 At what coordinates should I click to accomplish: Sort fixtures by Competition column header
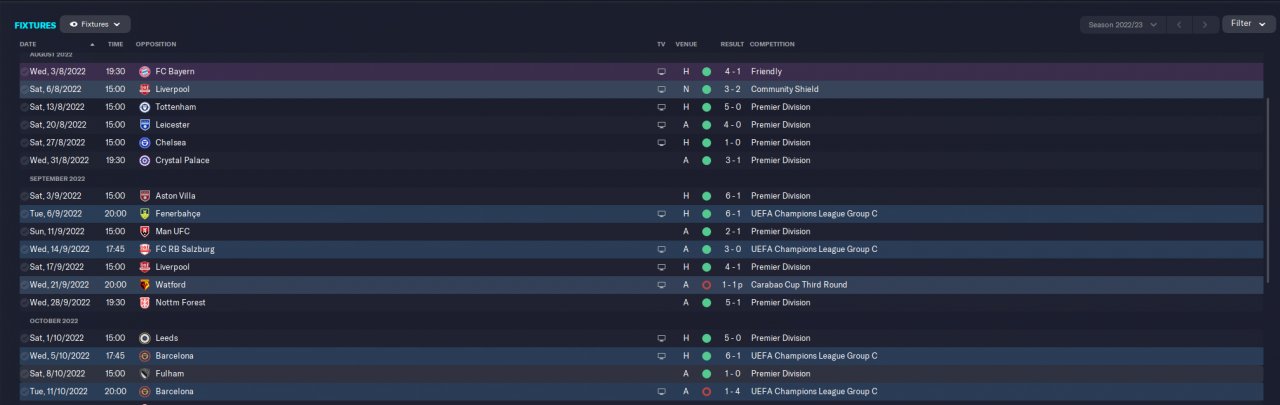tap(773, 44)
